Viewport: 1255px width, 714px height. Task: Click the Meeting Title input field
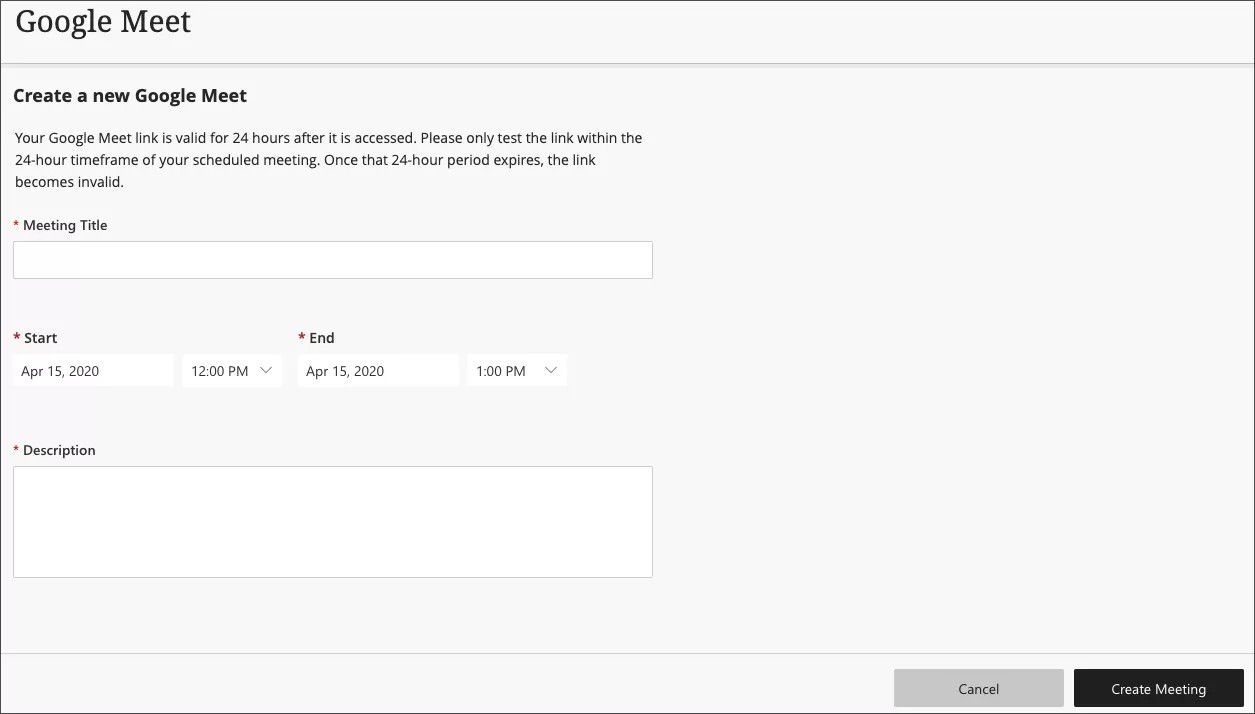[x=332, y=259]
